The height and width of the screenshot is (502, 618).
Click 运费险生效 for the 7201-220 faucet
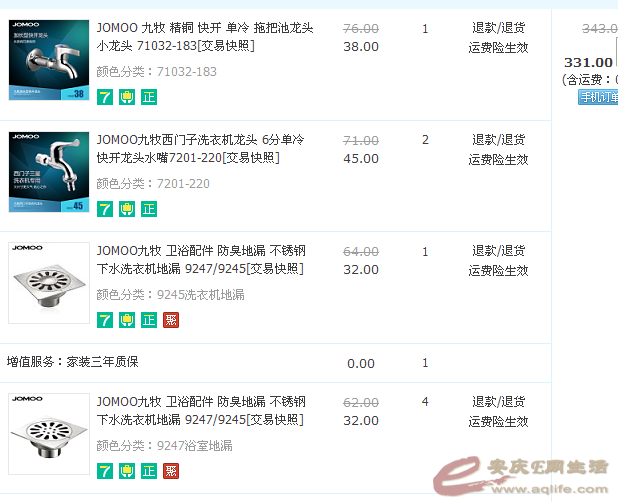[x=499, y=160]
